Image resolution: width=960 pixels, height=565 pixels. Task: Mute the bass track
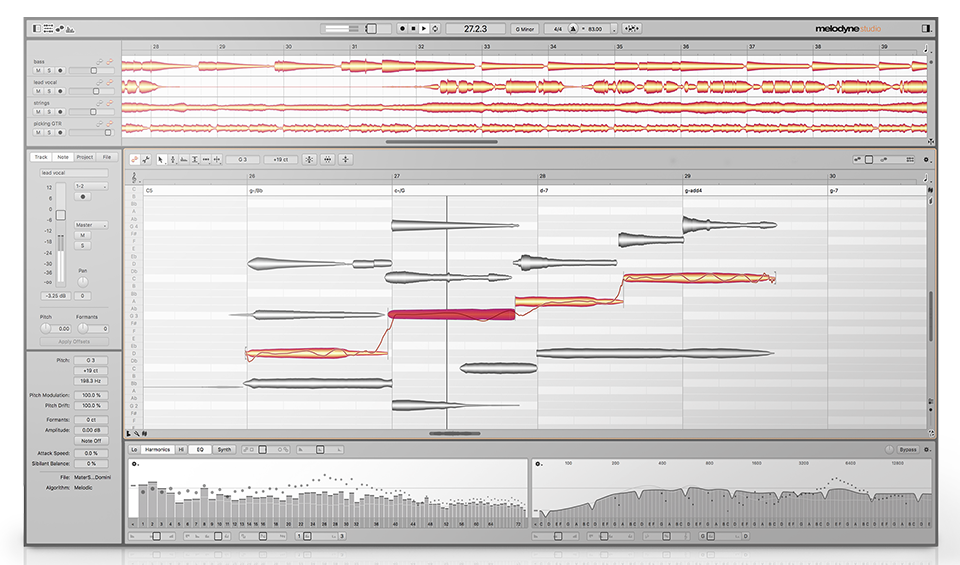click(x=38, y=71)
